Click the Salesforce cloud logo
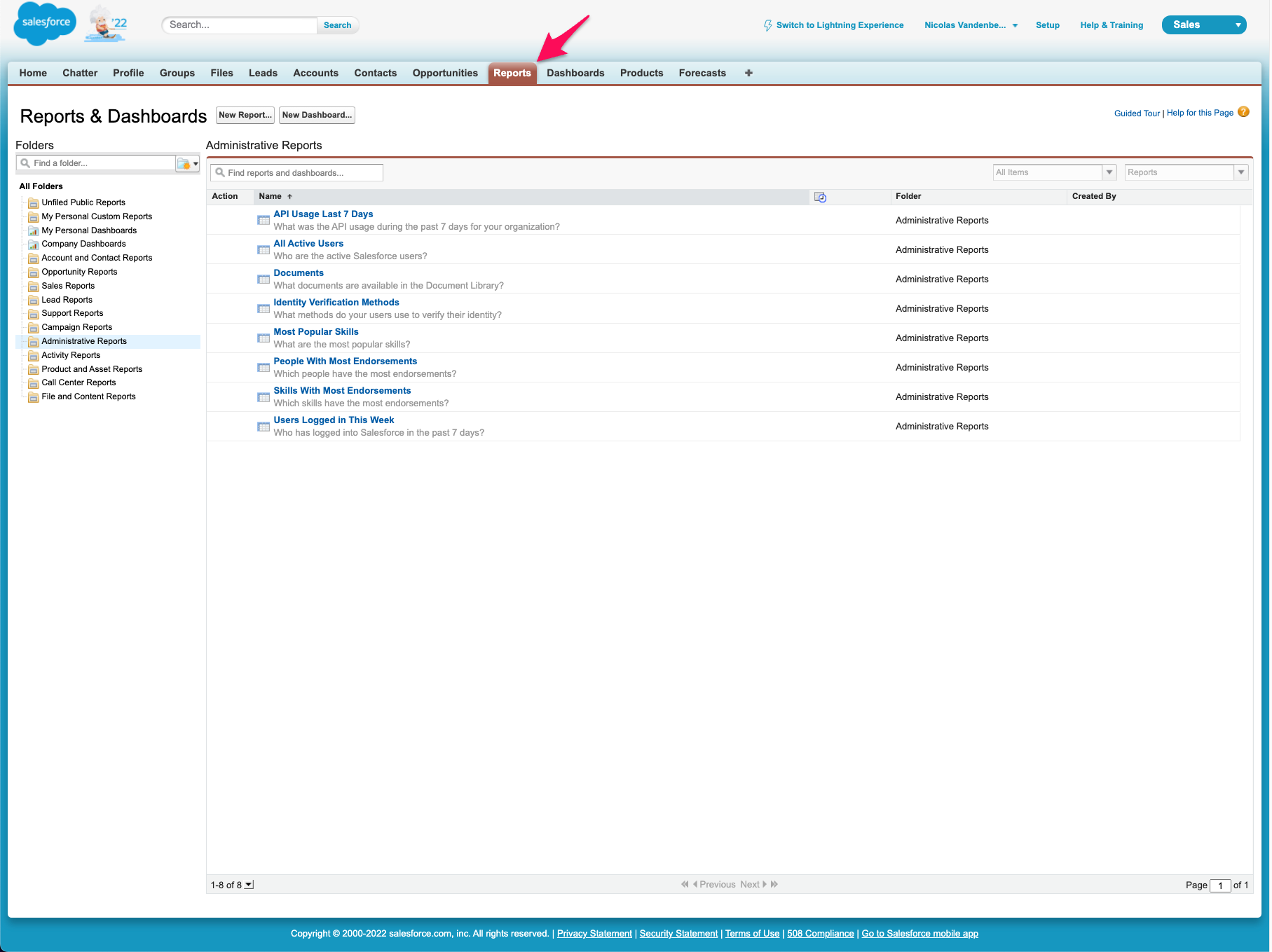1272x952 pixels. [46, 23]
